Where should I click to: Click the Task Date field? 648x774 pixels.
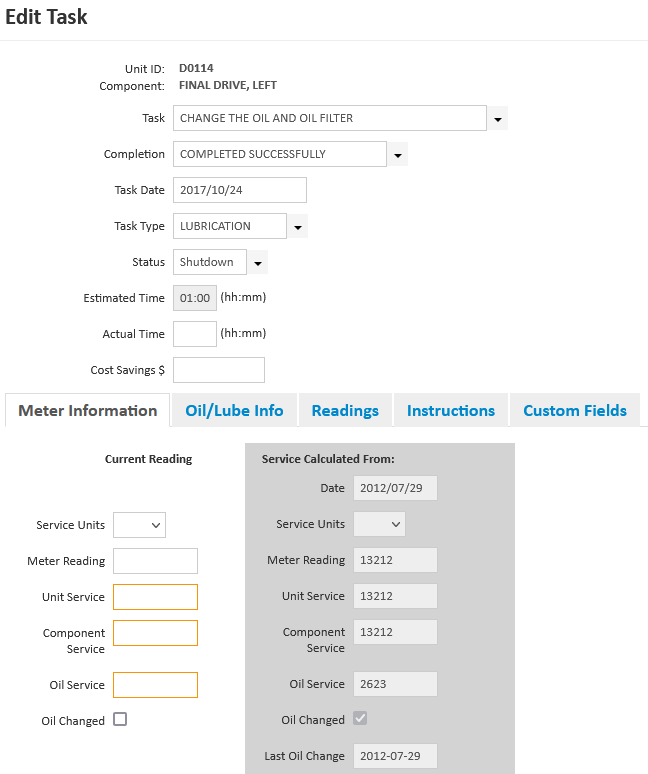240,190
